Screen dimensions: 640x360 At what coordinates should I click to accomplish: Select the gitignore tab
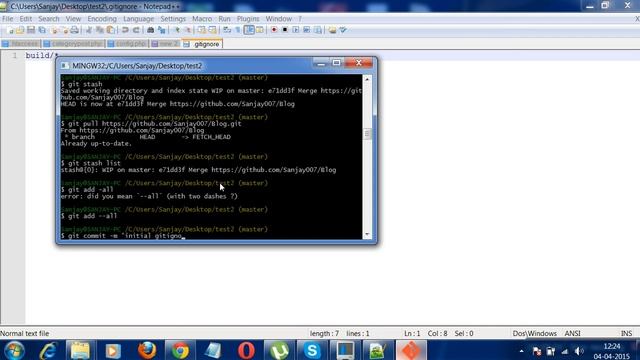click(x=202, y=44)
